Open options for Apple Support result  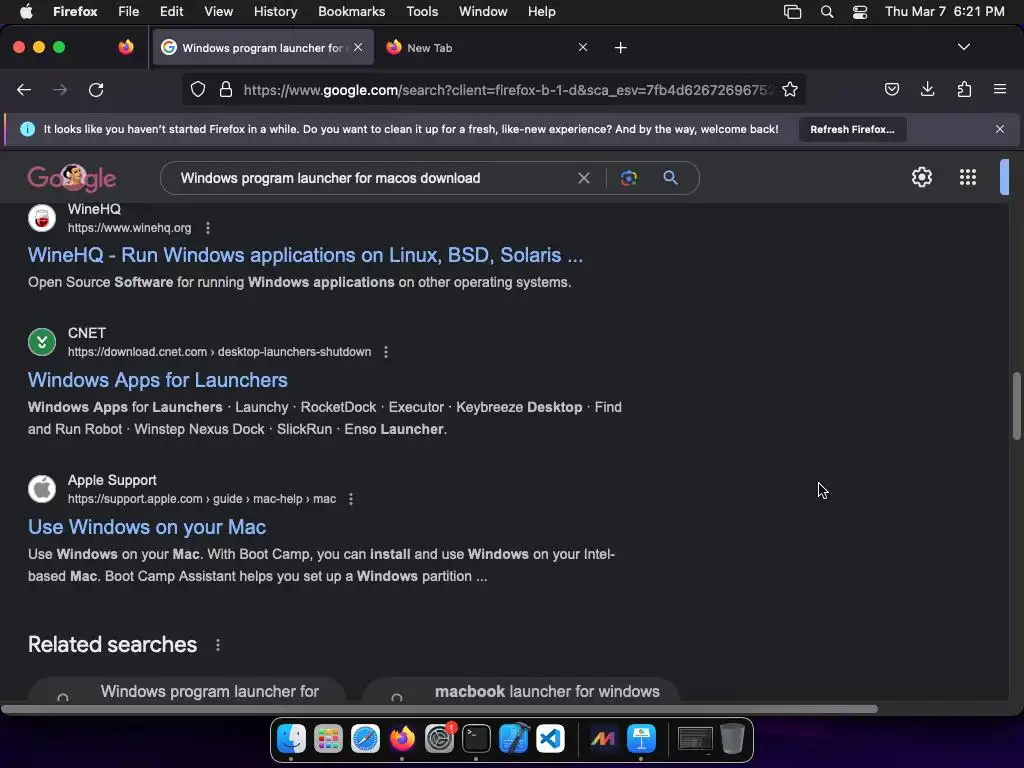pyautogui.click(x=351, y=499)
